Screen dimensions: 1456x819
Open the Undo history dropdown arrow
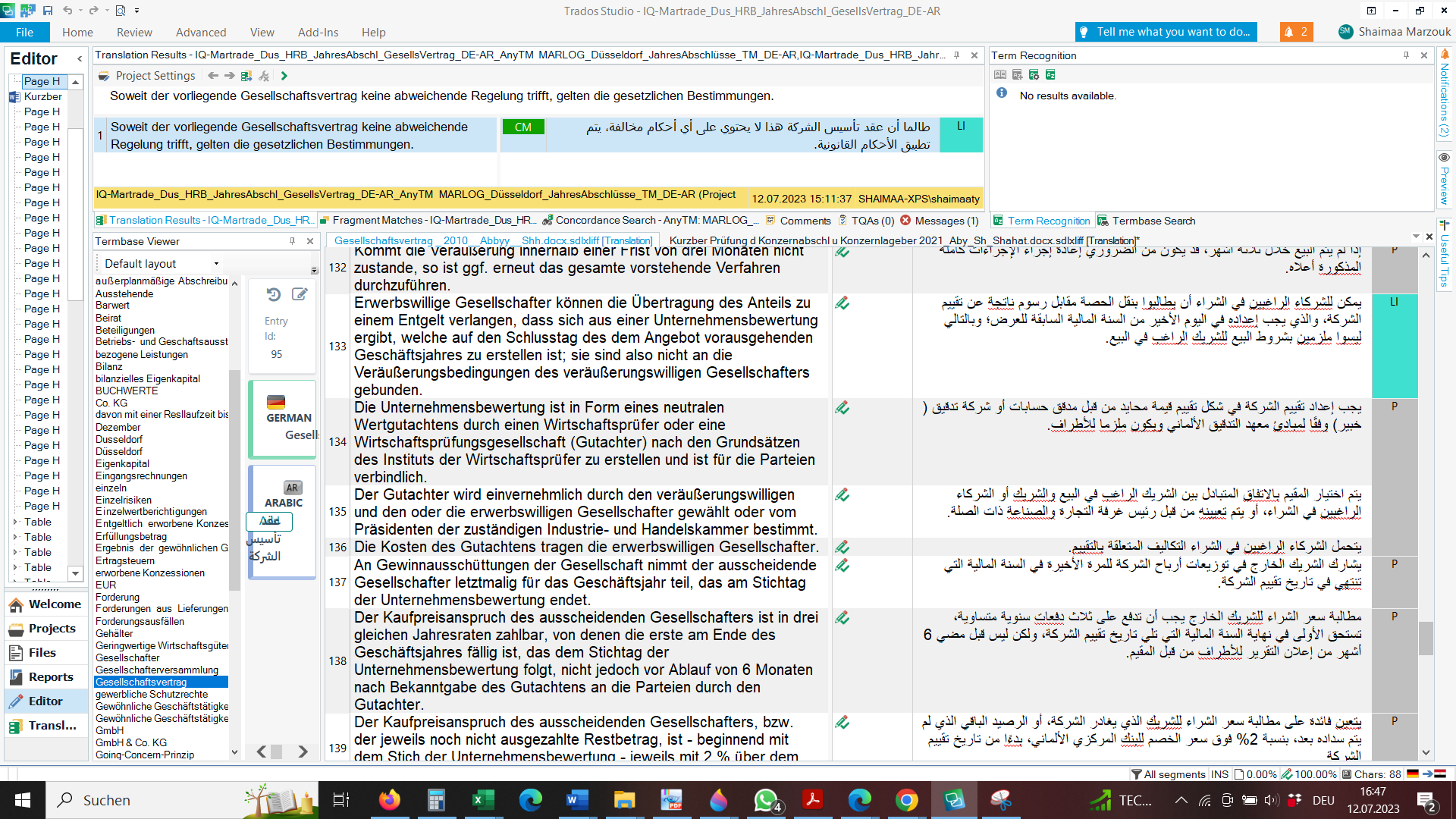pyautogui.click(x=80, y=11)
